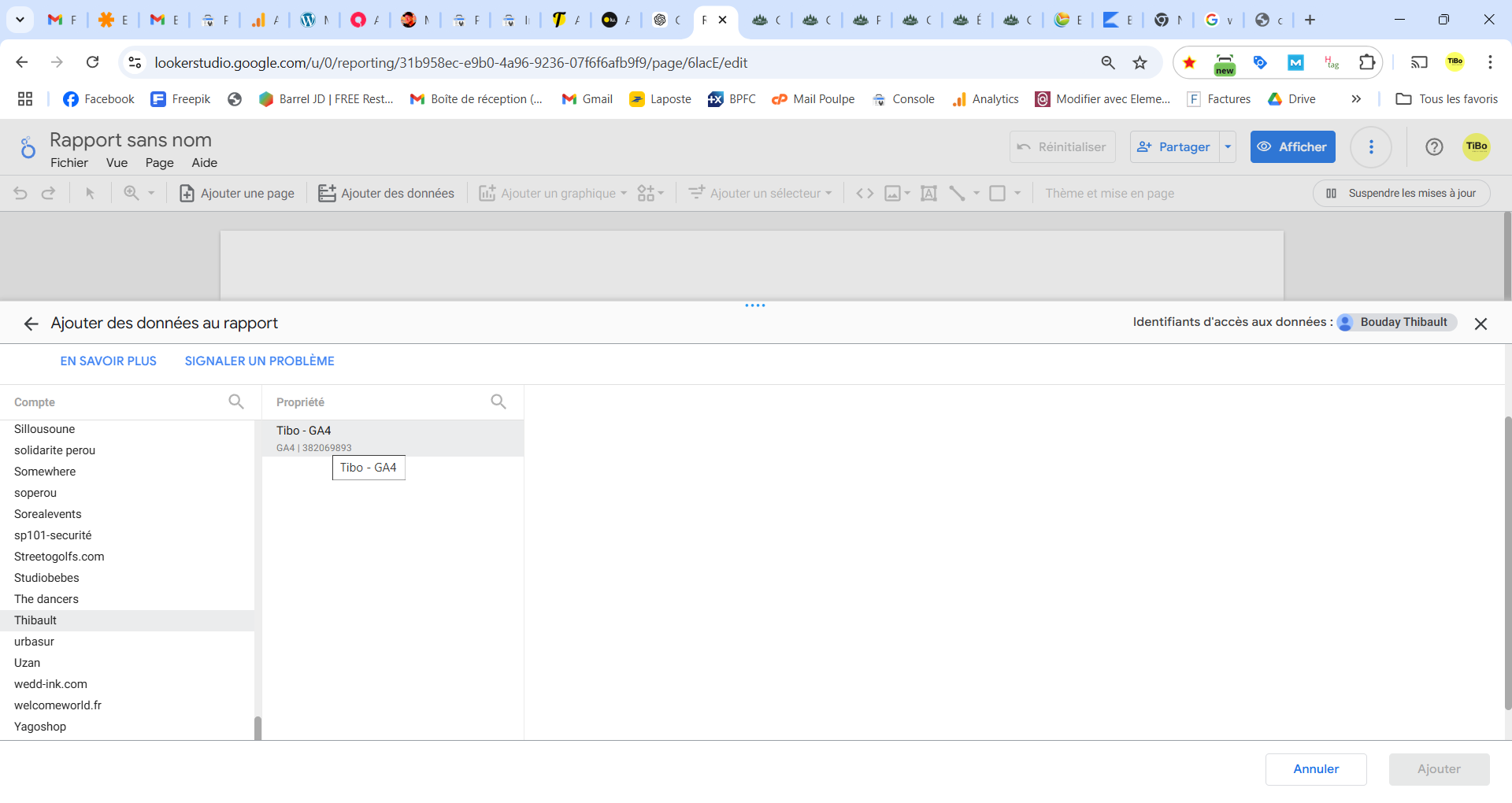This screenshot has width=1512, height=803.
Task: Expand the Partager dropdown arrow
Action: 1228,146
